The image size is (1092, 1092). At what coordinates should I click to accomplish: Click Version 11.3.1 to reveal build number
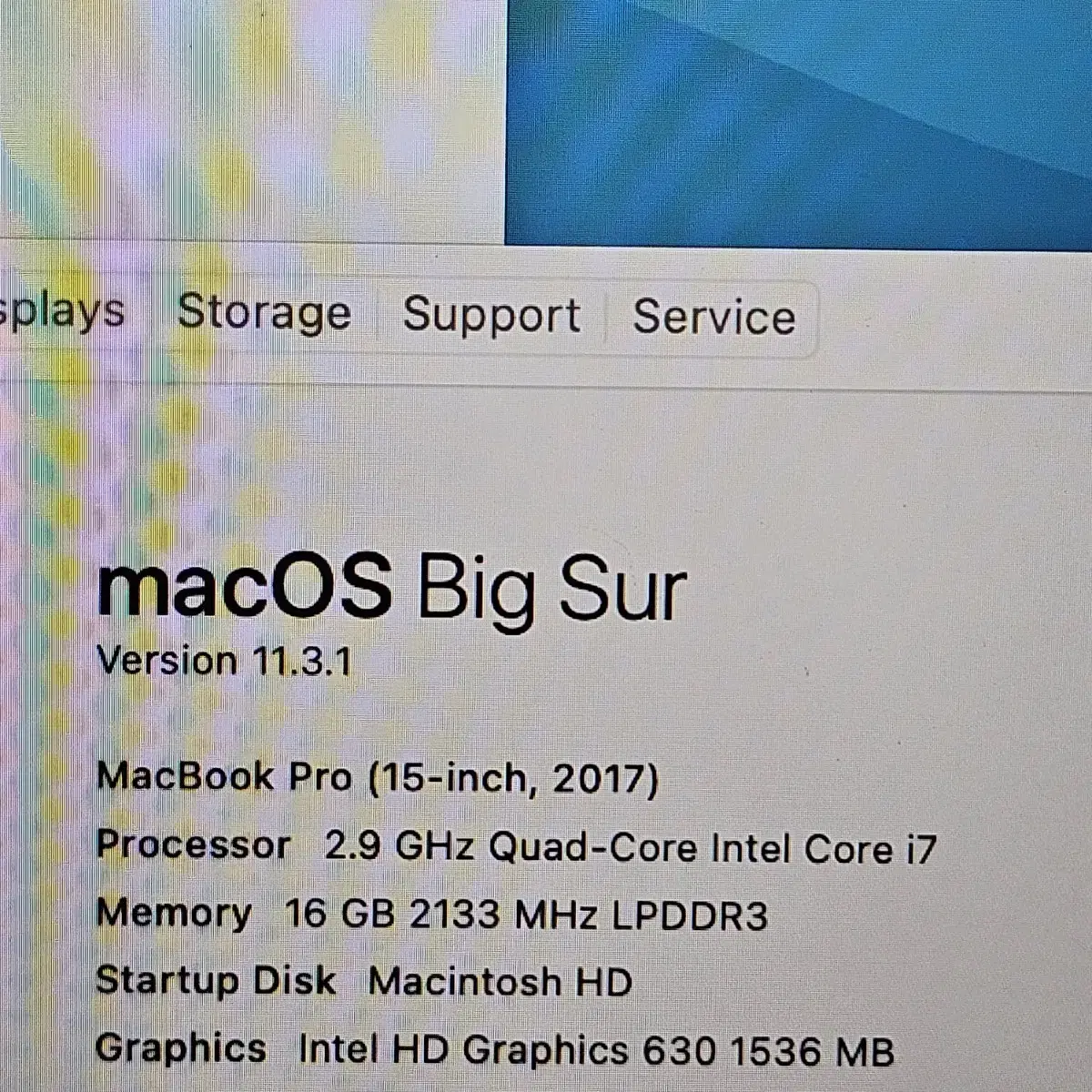224,661
